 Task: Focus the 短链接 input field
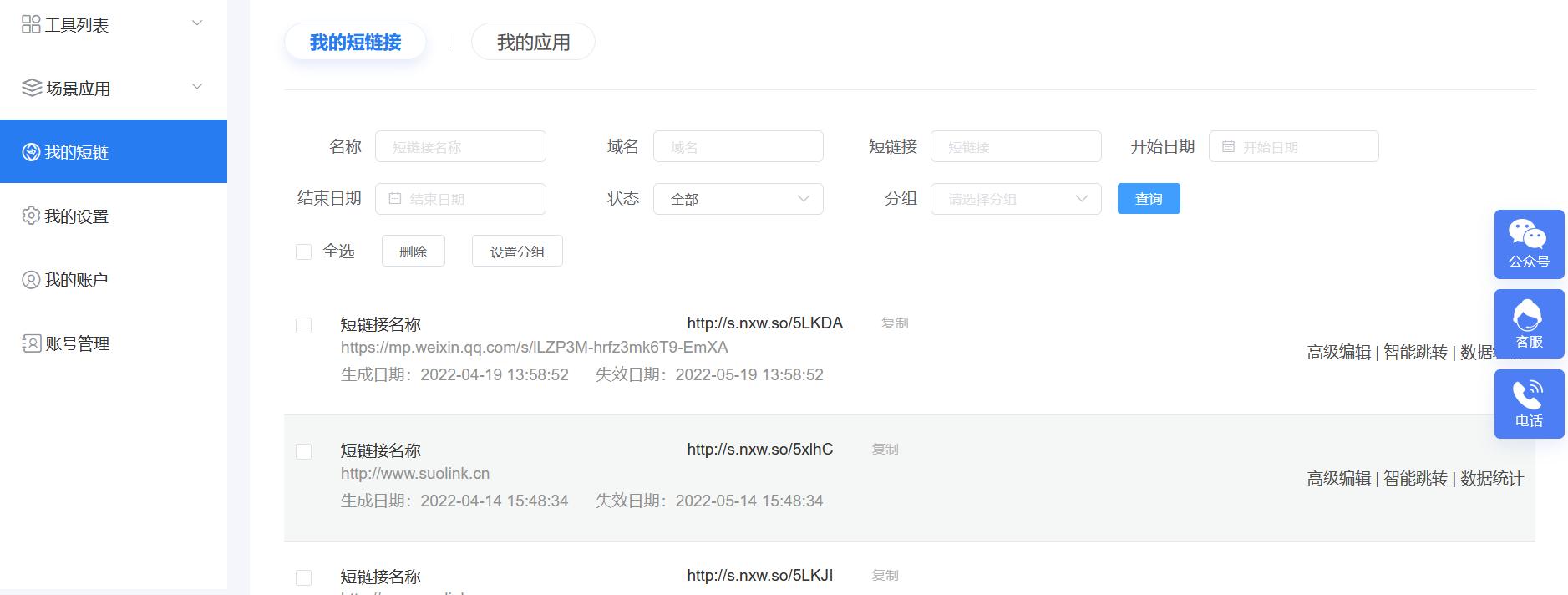click(x=1016, y=146)
